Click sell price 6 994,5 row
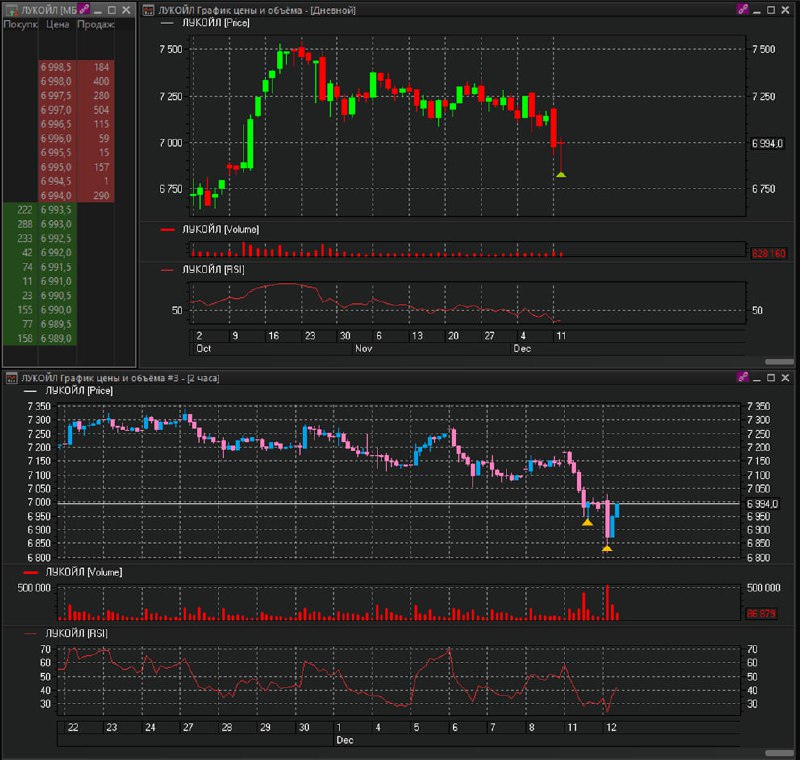The height and width of the screenshot is (760, 800). [56, 182]
